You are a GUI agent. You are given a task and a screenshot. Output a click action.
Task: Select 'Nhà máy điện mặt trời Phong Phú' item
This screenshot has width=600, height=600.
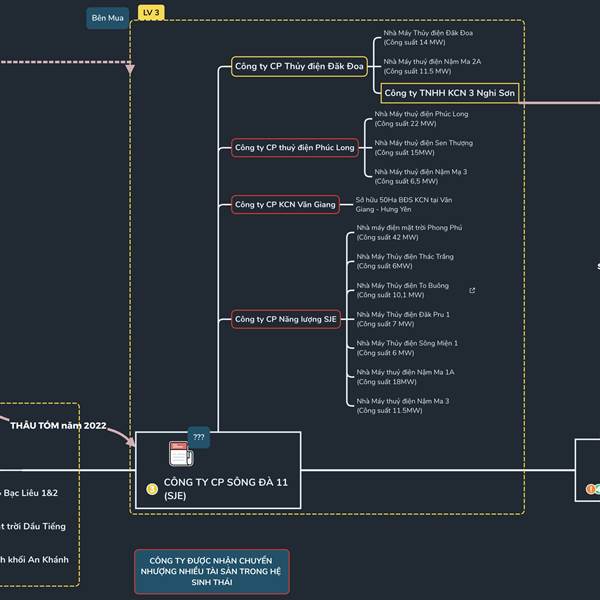409,232
